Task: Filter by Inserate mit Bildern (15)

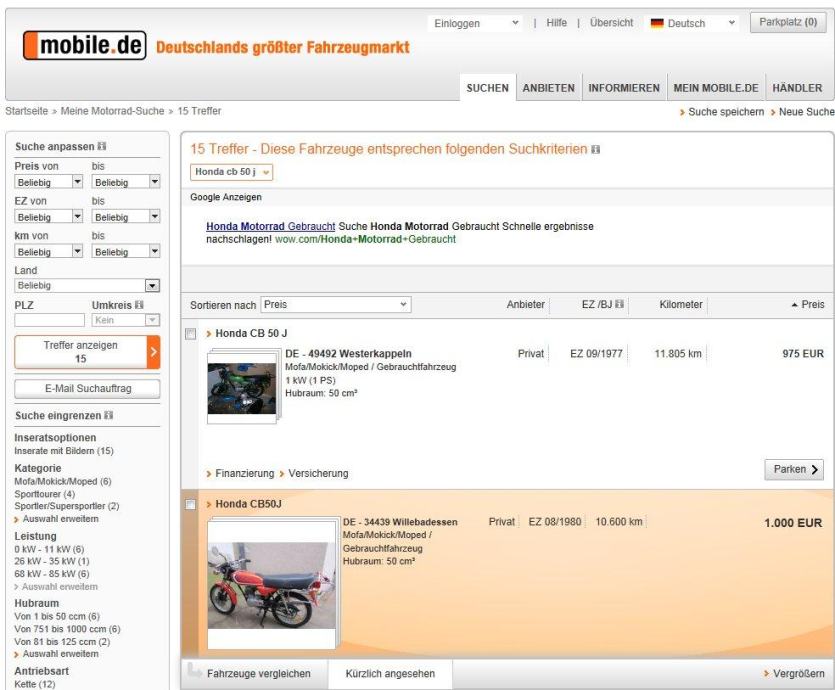Action: [64, 451]
